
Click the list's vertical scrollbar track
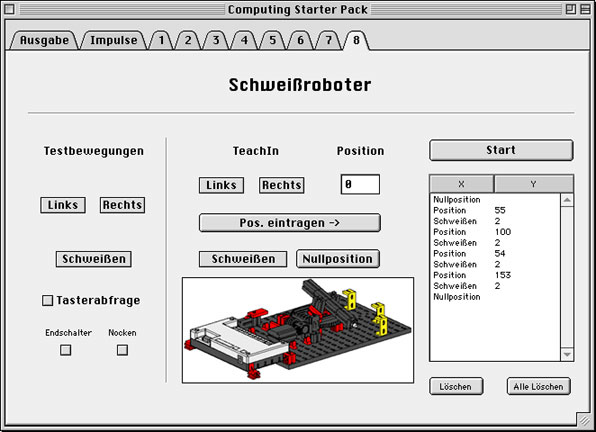click(567, 277)
